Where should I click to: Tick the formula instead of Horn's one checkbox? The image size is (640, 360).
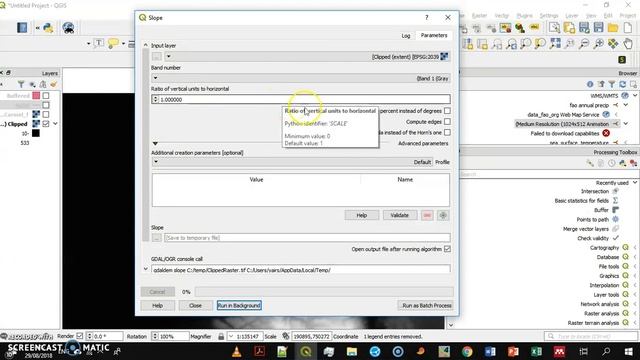coord(447,132)
